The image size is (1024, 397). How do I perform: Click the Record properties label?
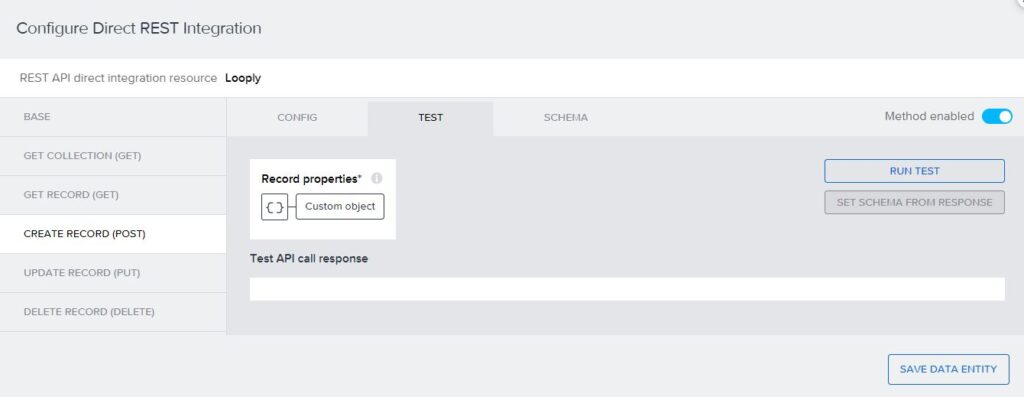(x=312, y=178)
